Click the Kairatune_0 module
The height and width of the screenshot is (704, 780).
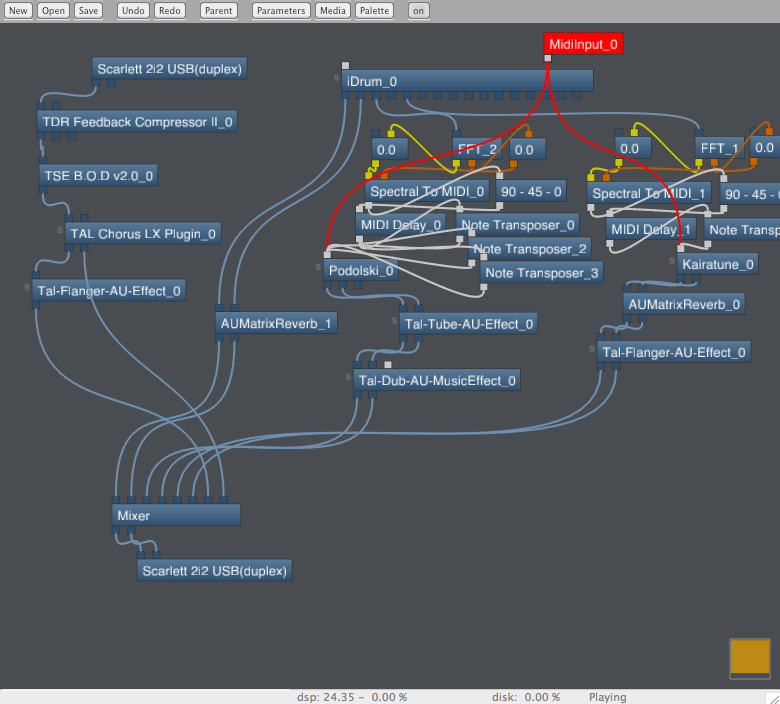[x=717, y=264]
